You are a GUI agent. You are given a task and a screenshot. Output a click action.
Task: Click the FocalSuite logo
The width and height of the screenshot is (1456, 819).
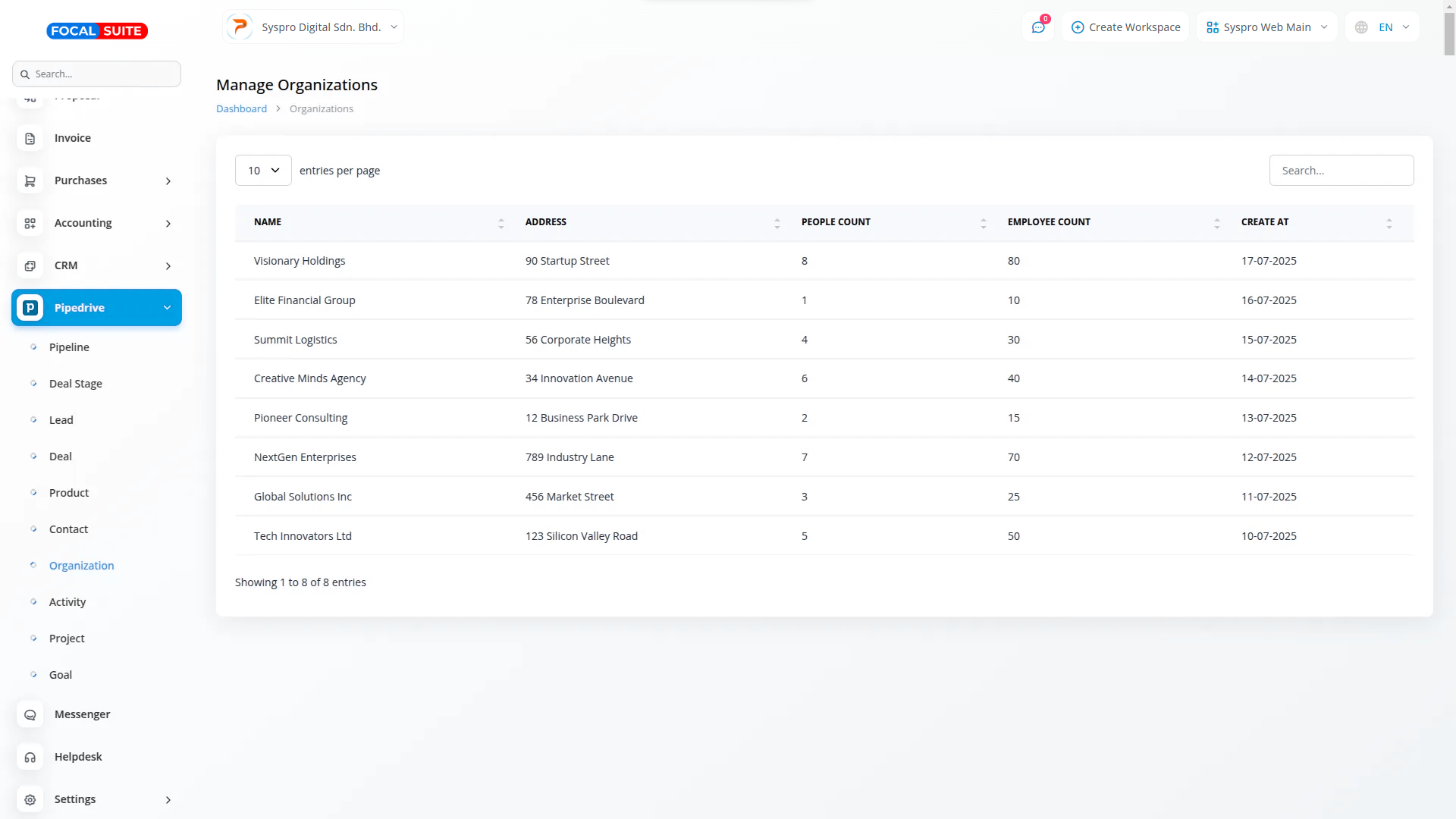(x=97, y=31)
